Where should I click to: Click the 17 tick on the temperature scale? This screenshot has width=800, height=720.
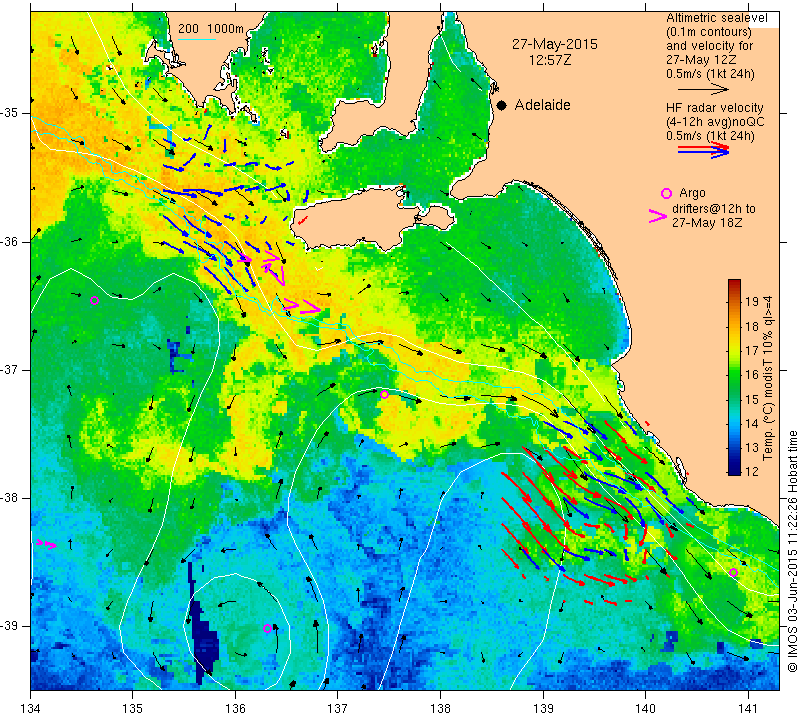click(752, 350)
